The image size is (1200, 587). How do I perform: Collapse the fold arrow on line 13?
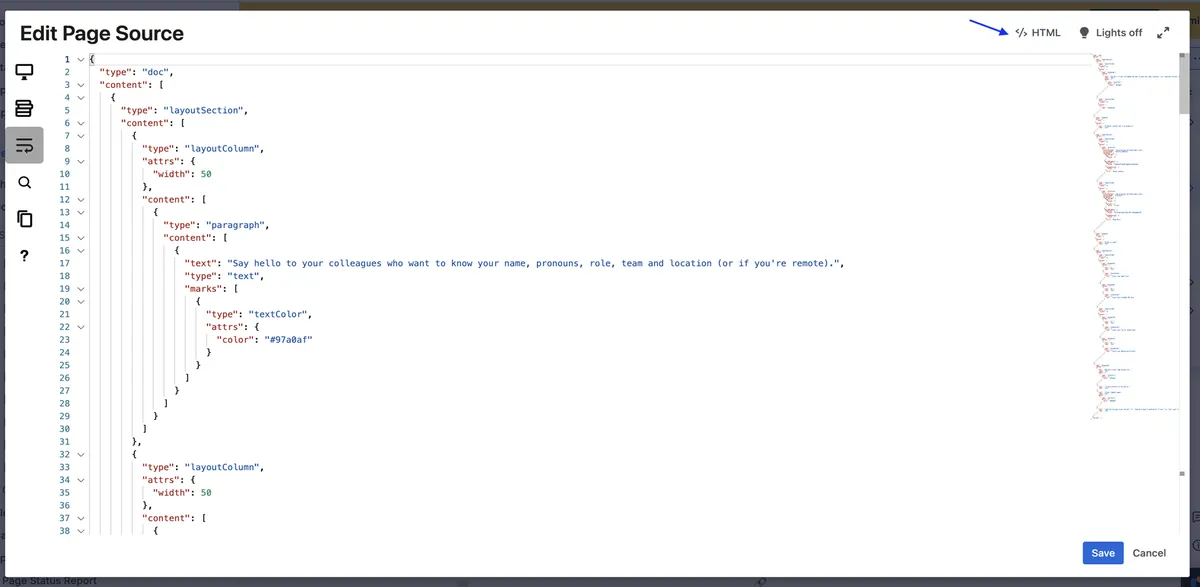point(80,212)
